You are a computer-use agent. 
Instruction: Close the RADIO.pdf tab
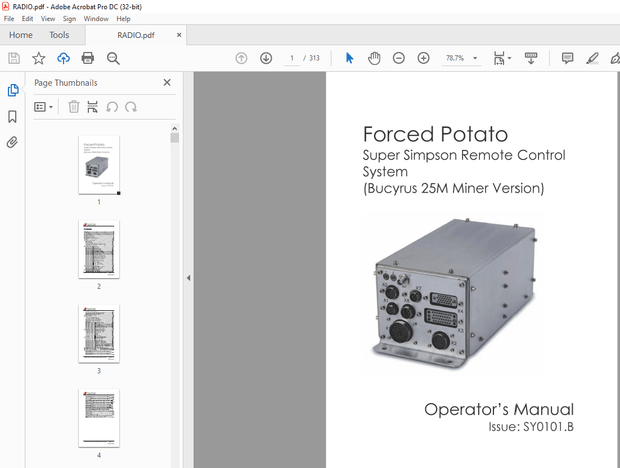pyautogui.click(x=179, y=35)
